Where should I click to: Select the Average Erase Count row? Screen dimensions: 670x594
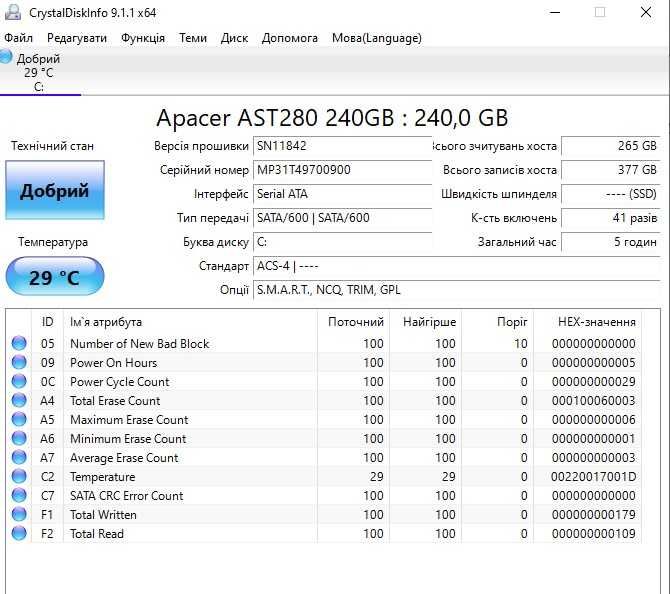[x=324, y=458]
